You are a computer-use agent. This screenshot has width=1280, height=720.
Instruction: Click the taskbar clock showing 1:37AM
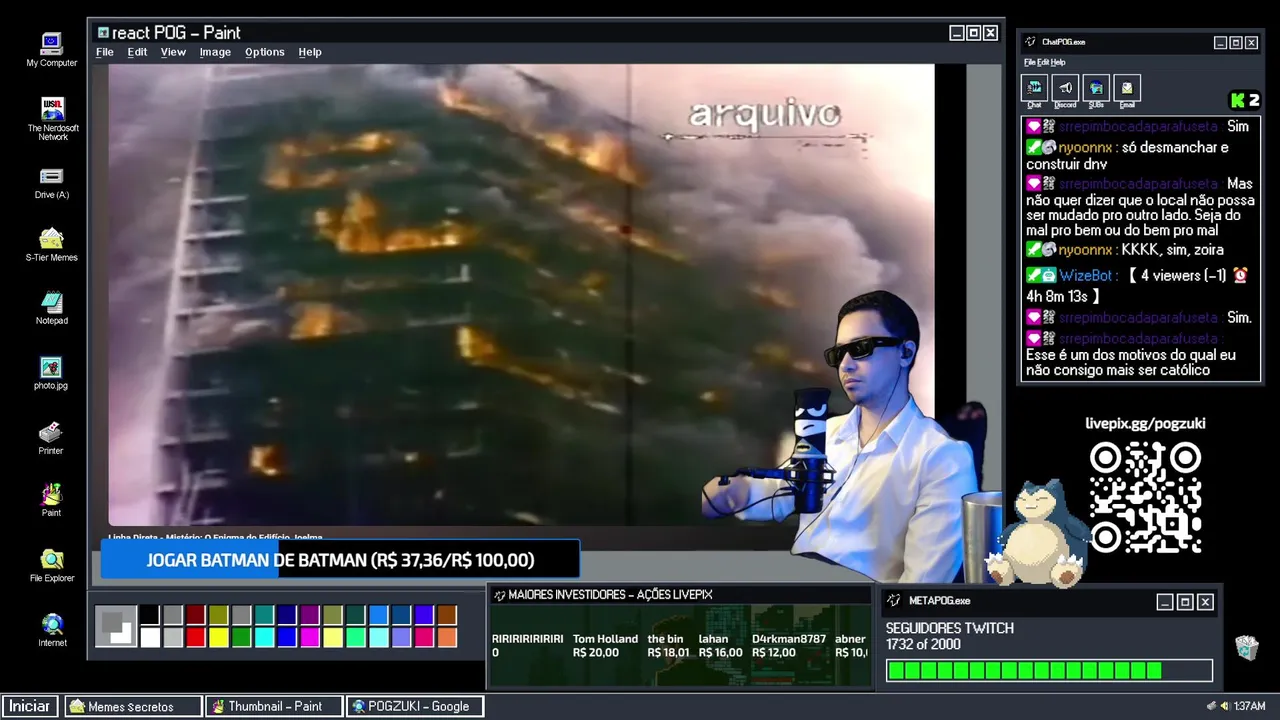pyautogui.click(x=1249, y=706)
